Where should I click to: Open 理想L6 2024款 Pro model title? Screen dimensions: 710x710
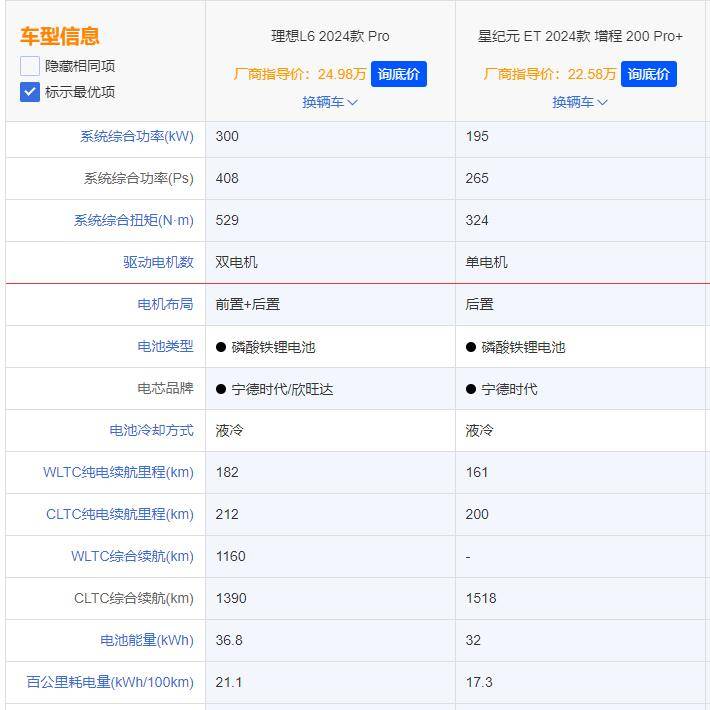(330, 36)
